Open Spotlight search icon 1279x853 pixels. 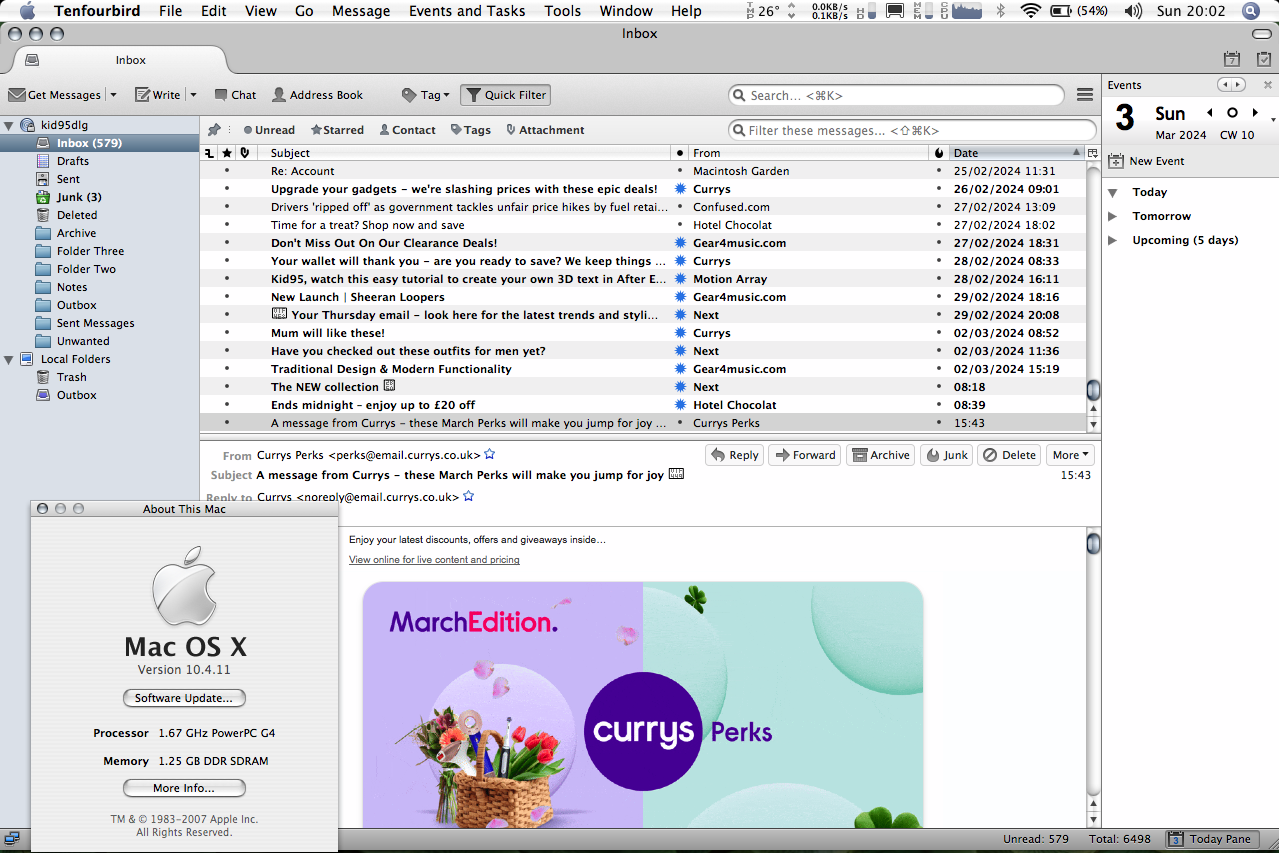[x=1250, y=11]
